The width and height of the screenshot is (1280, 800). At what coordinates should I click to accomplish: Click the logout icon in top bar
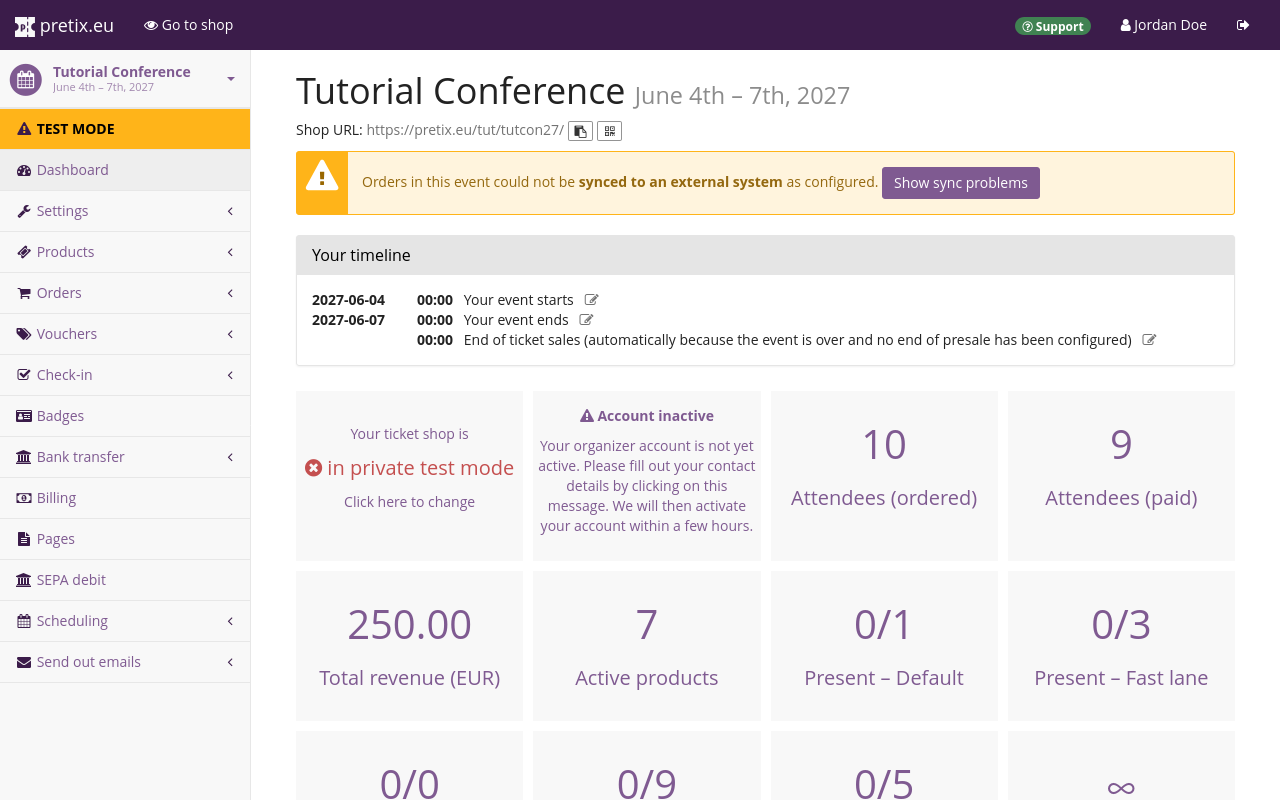pyautogui.click(x=1243, y=25)
